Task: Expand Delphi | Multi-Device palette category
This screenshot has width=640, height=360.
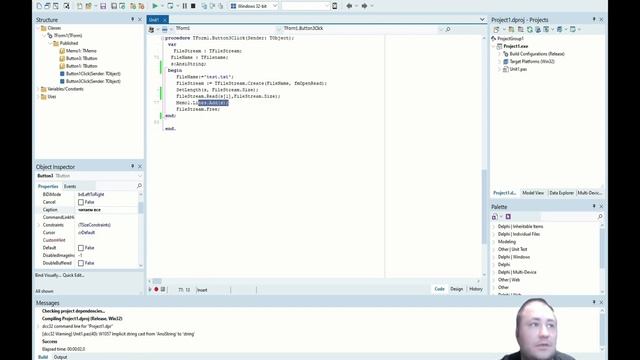Action: point(494,272)
